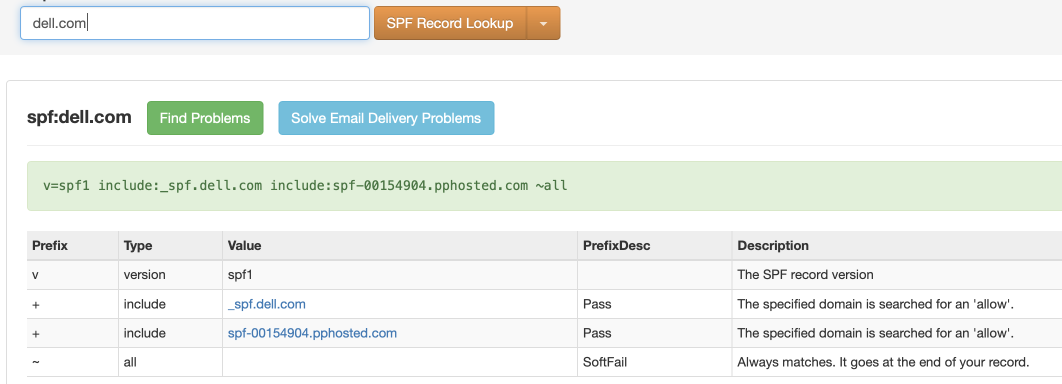Open the dropdown arrow beside SPF Record Lookup
1062x384 pixels.
(x=543, y=23)
